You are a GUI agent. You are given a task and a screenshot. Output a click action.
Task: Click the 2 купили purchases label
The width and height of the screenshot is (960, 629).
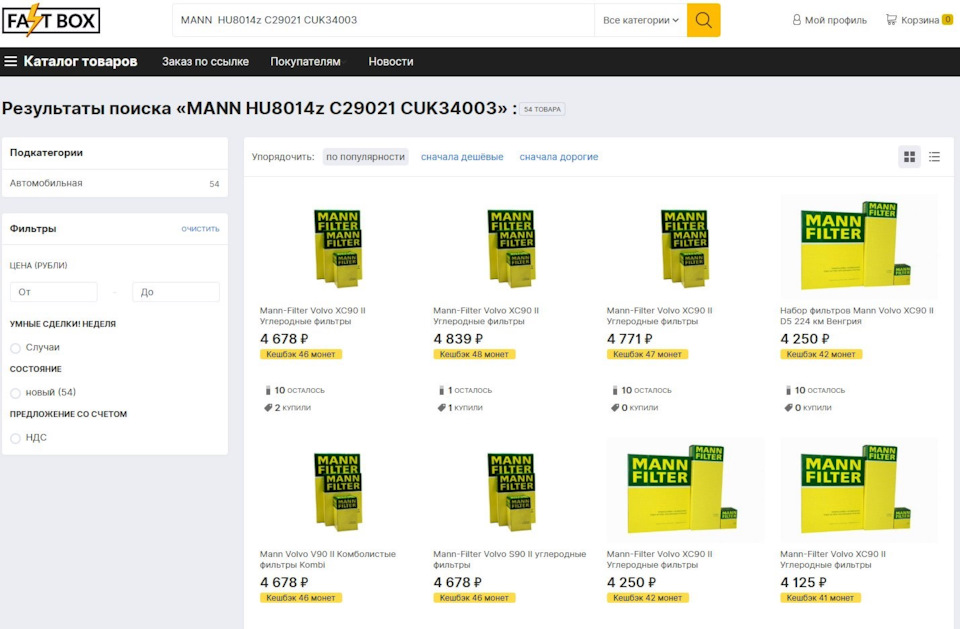(288, 408)
